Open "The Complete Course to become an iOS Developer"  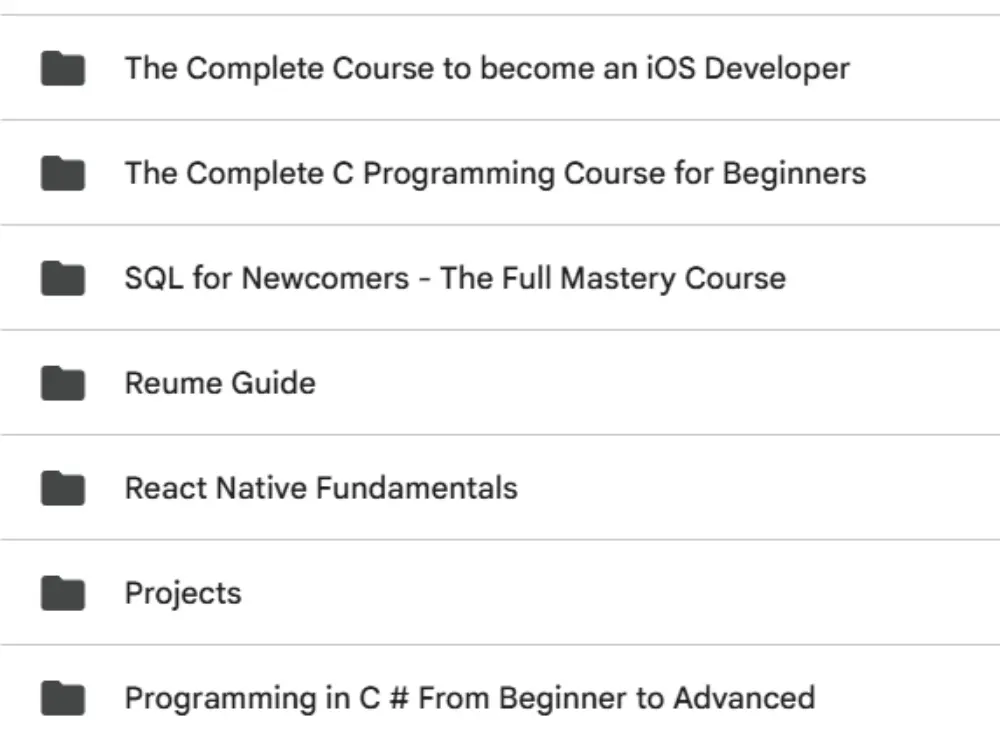click(x=486, y=69)
